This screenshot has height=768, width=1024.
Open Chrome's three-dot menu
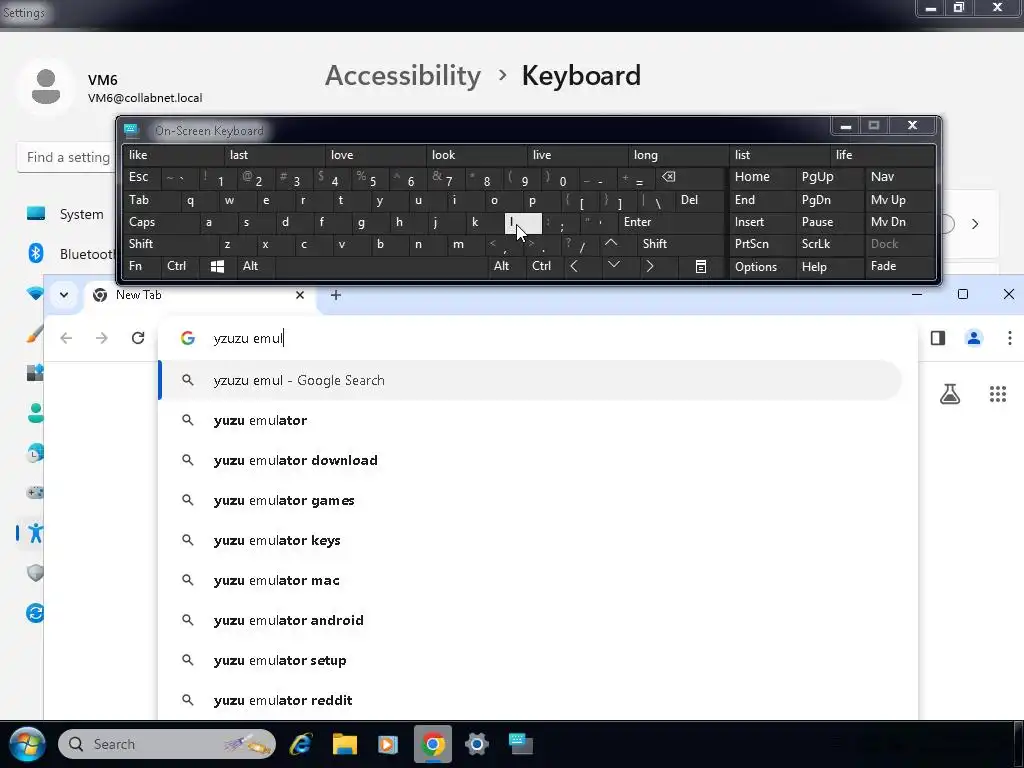1010,338
